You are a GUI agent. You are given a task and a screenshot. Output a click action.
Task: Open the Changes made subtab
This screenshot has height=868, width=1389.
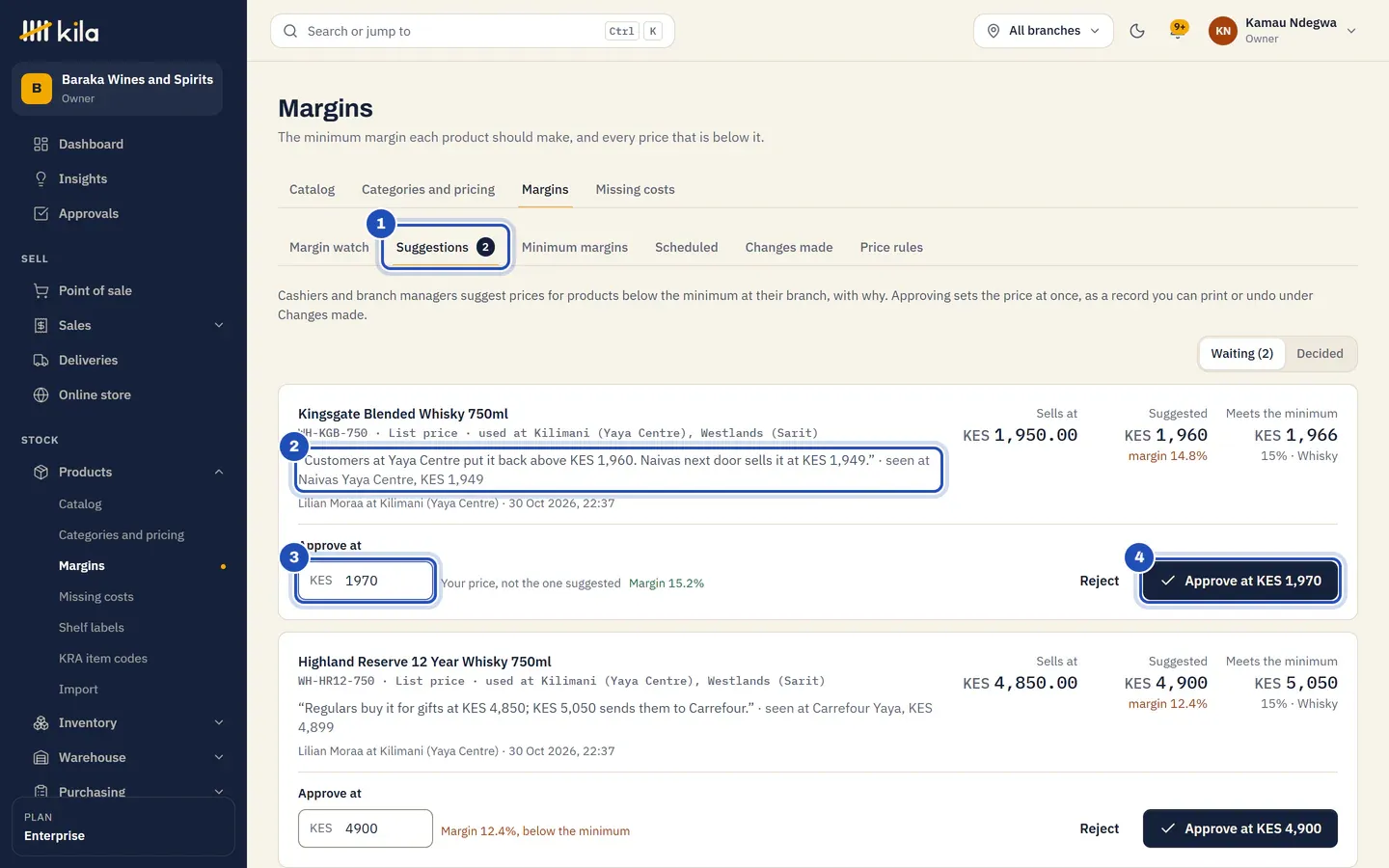789,248
